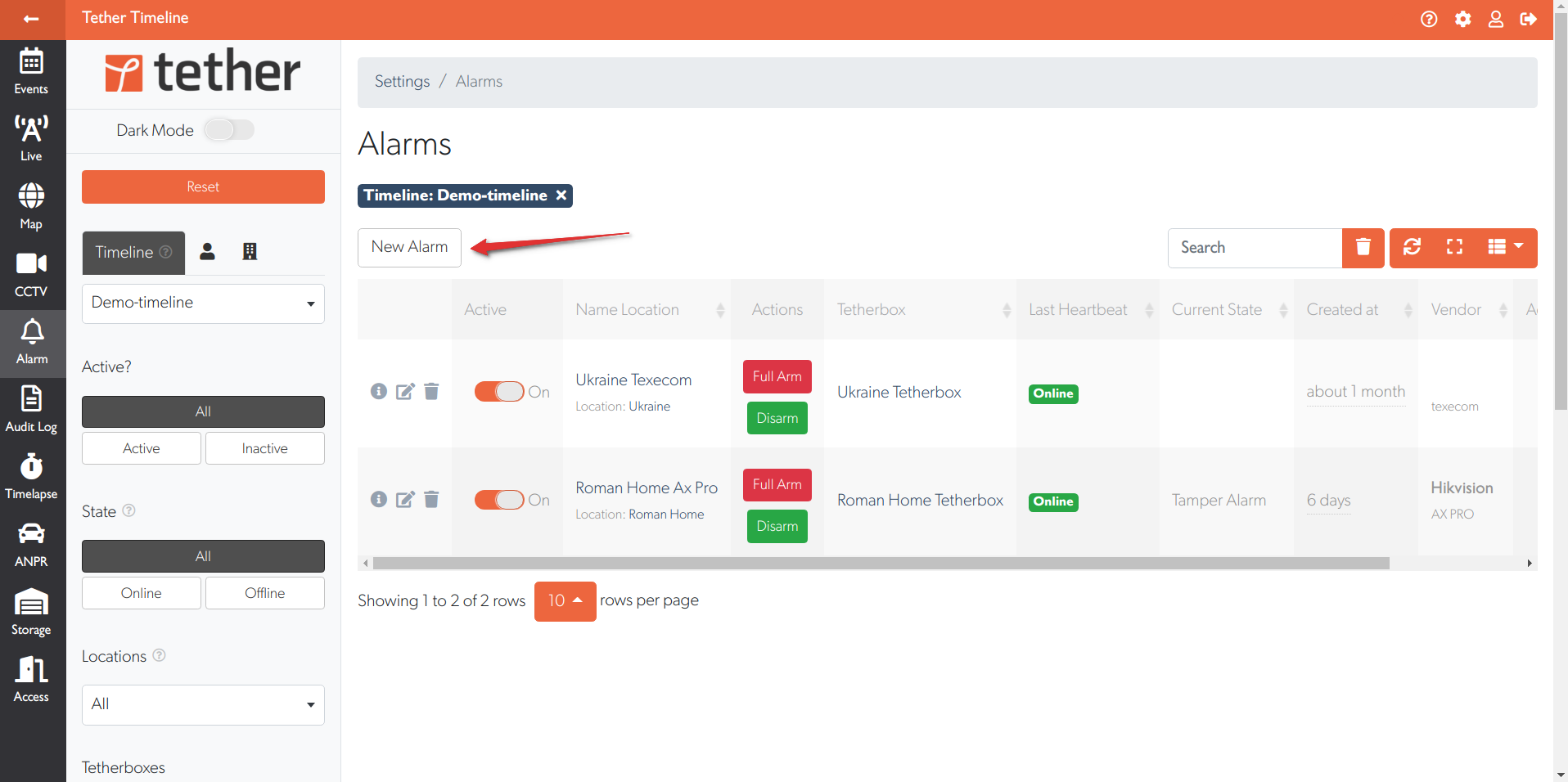Select the Timeline filter tab
The height and width of the screenshot is (782, 1568).
133,253
